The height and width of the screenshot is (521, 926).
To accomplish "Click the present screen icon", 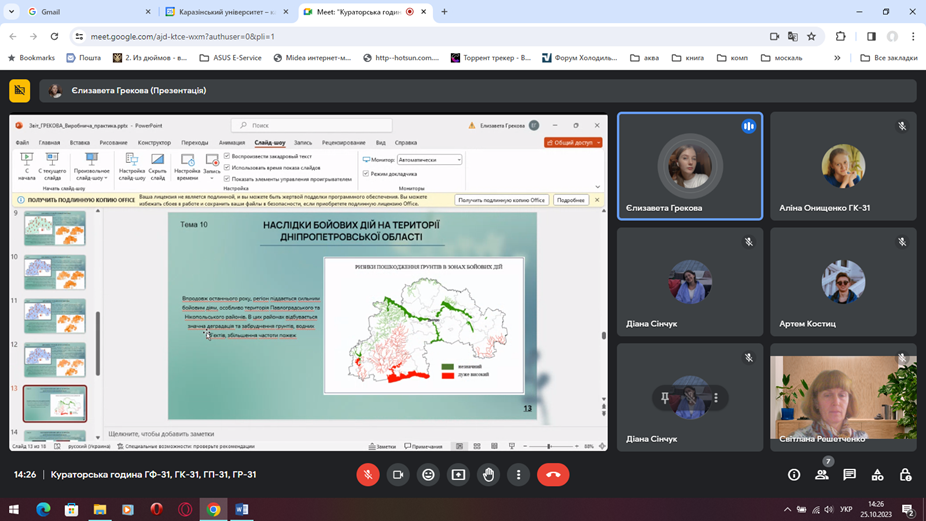I will coord(458,475).
